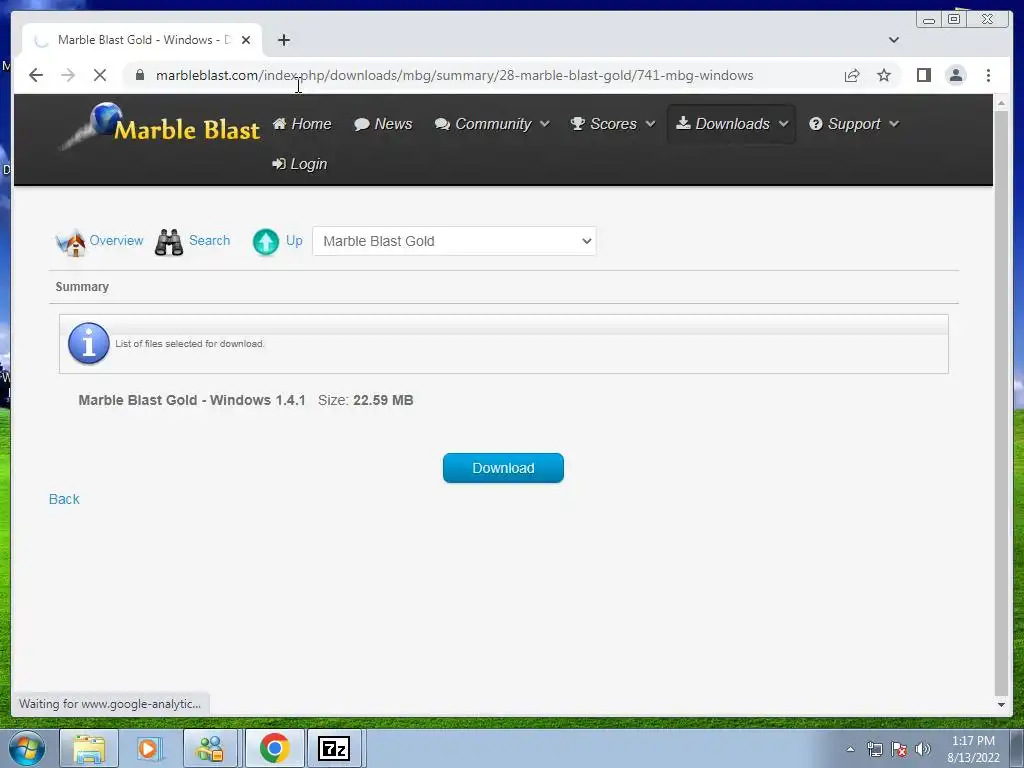
Task: Open Windows Explorer from taskbar
Action: (x=89, y=749)
